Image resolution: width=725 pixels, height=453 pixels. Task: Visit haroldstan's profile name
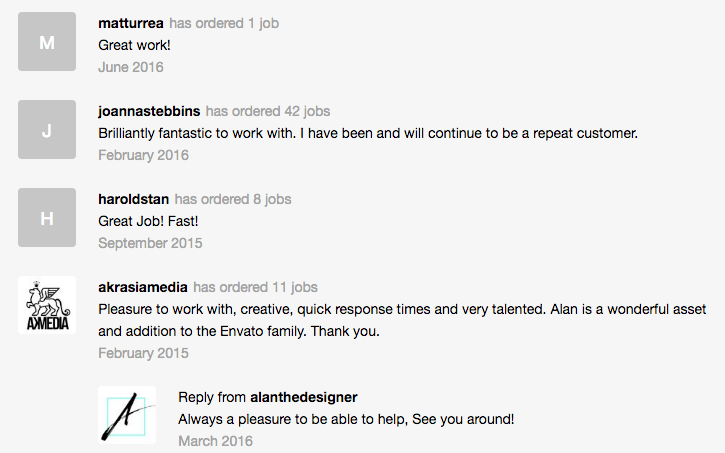pyautogui.click(x=134, y=199)
